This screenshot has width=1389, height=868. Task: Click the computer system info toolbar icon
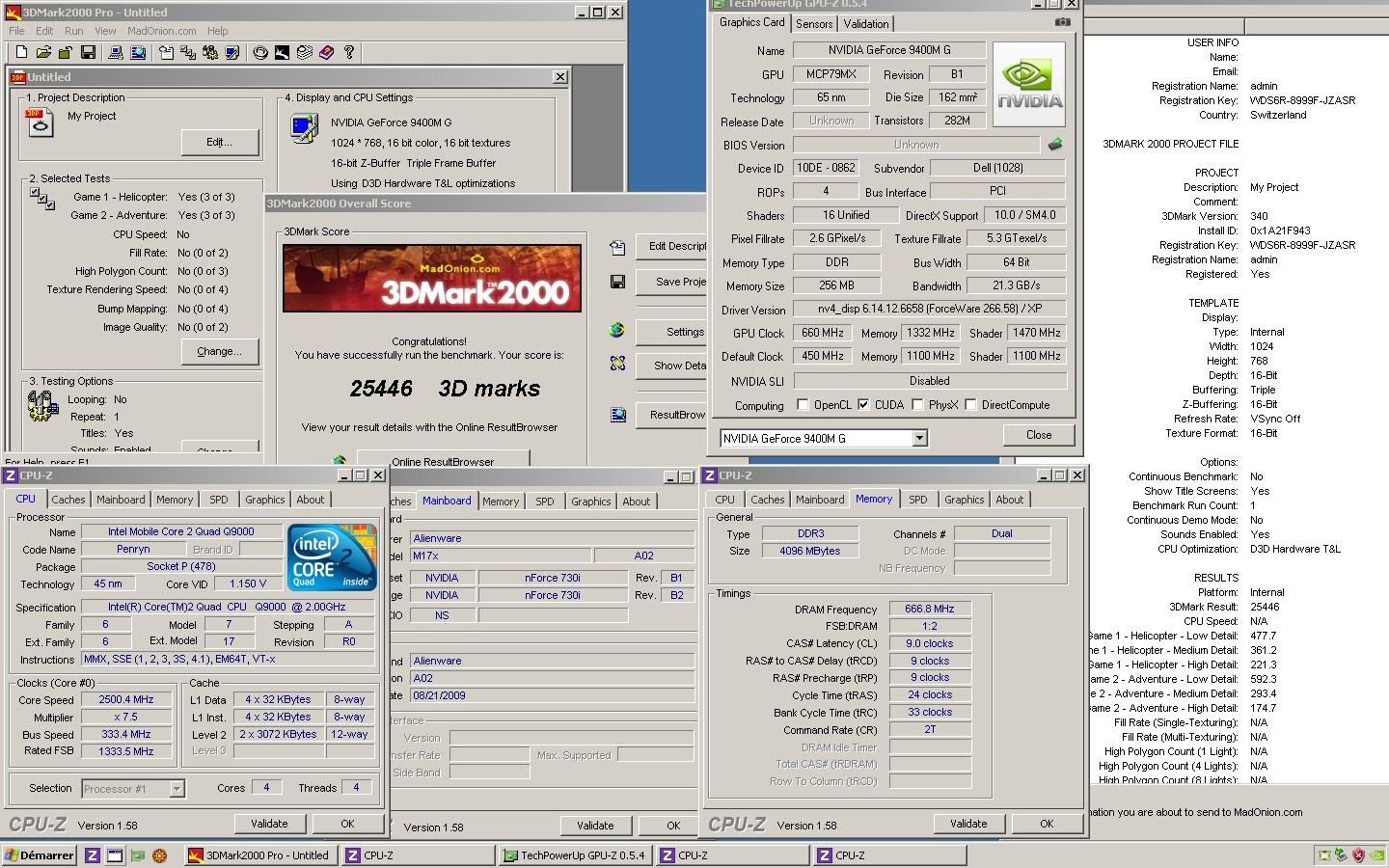(115, 52)
